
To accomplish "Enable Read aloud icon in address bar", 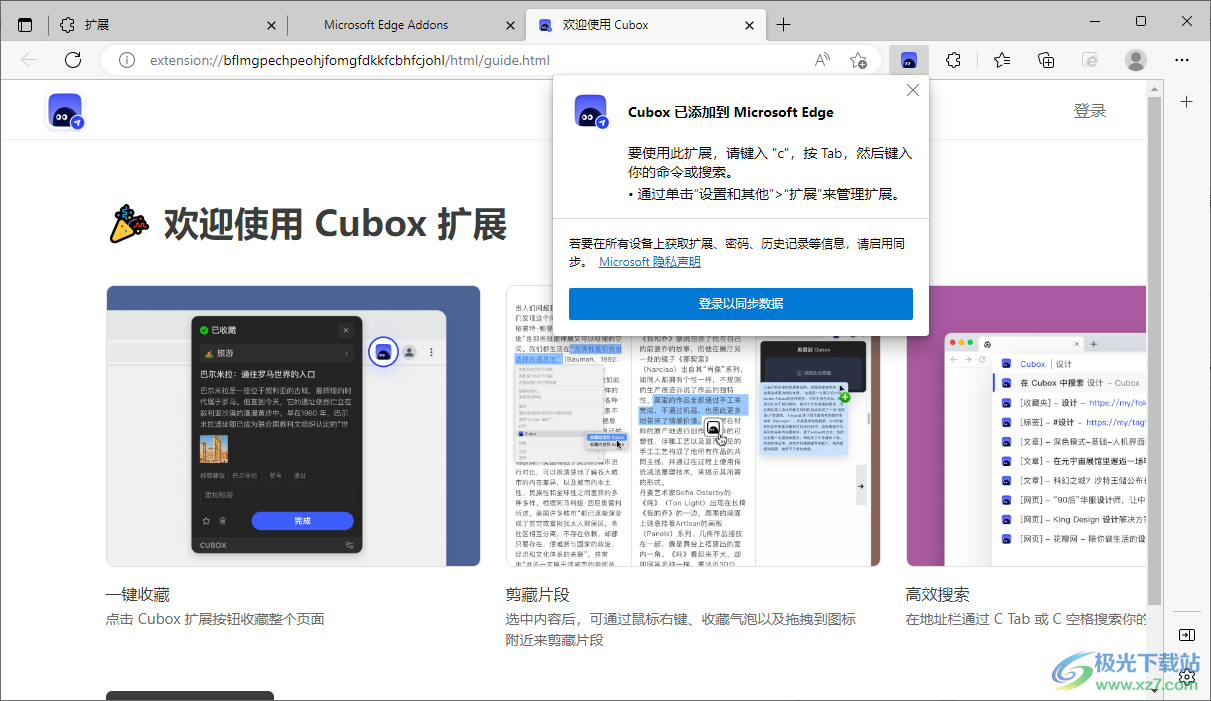I will 822,60.
